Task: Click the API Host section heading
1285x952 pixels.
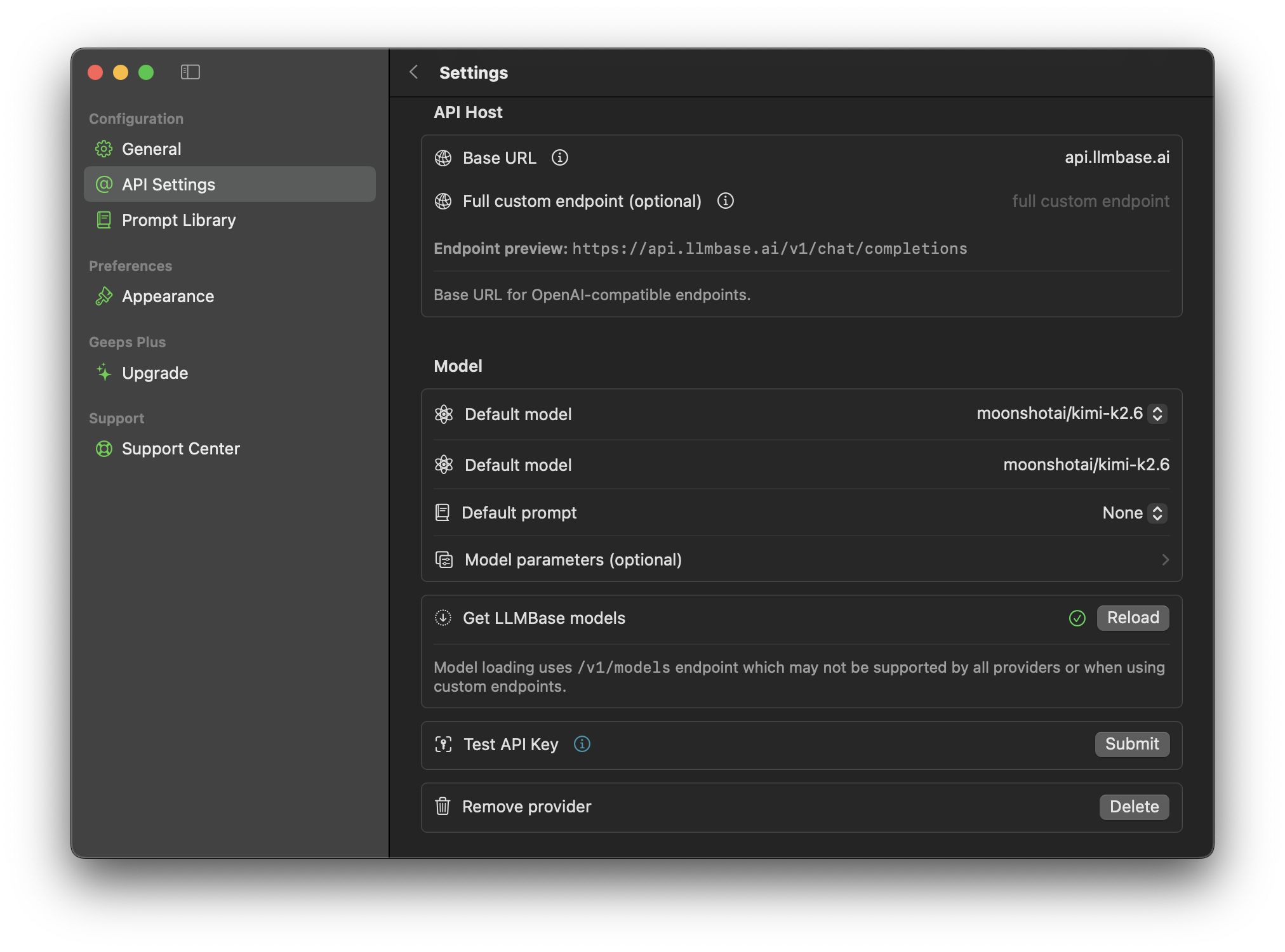Action: pos(468,112)
